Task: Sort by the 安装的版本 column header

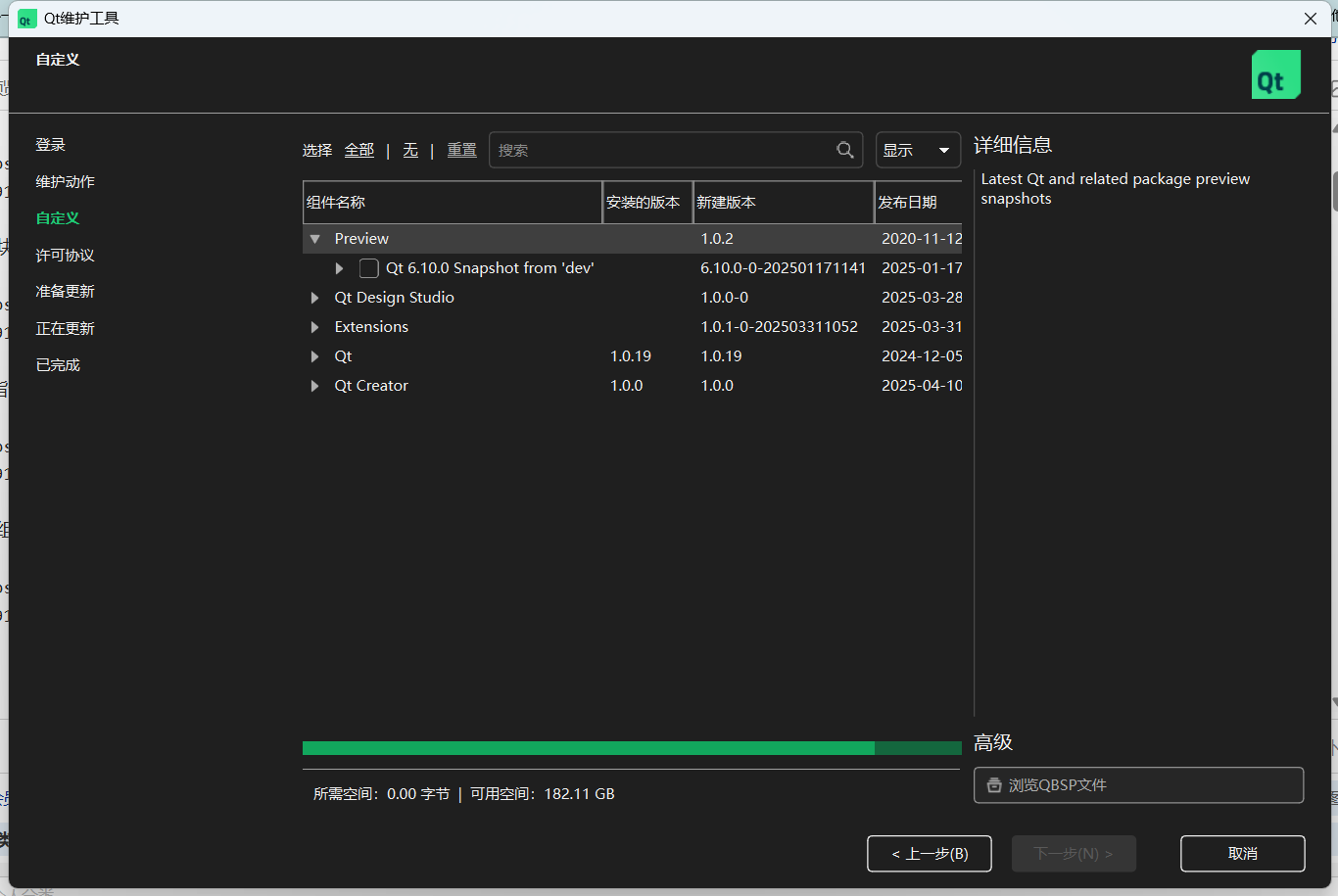Action: [x=647, y=203]
